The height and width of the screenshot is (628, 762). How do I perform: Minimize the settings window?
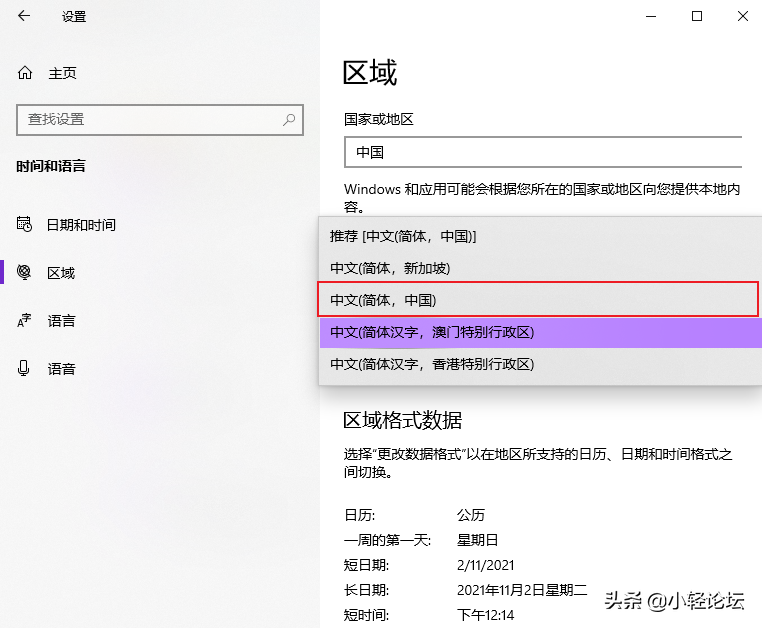point(651,16)
